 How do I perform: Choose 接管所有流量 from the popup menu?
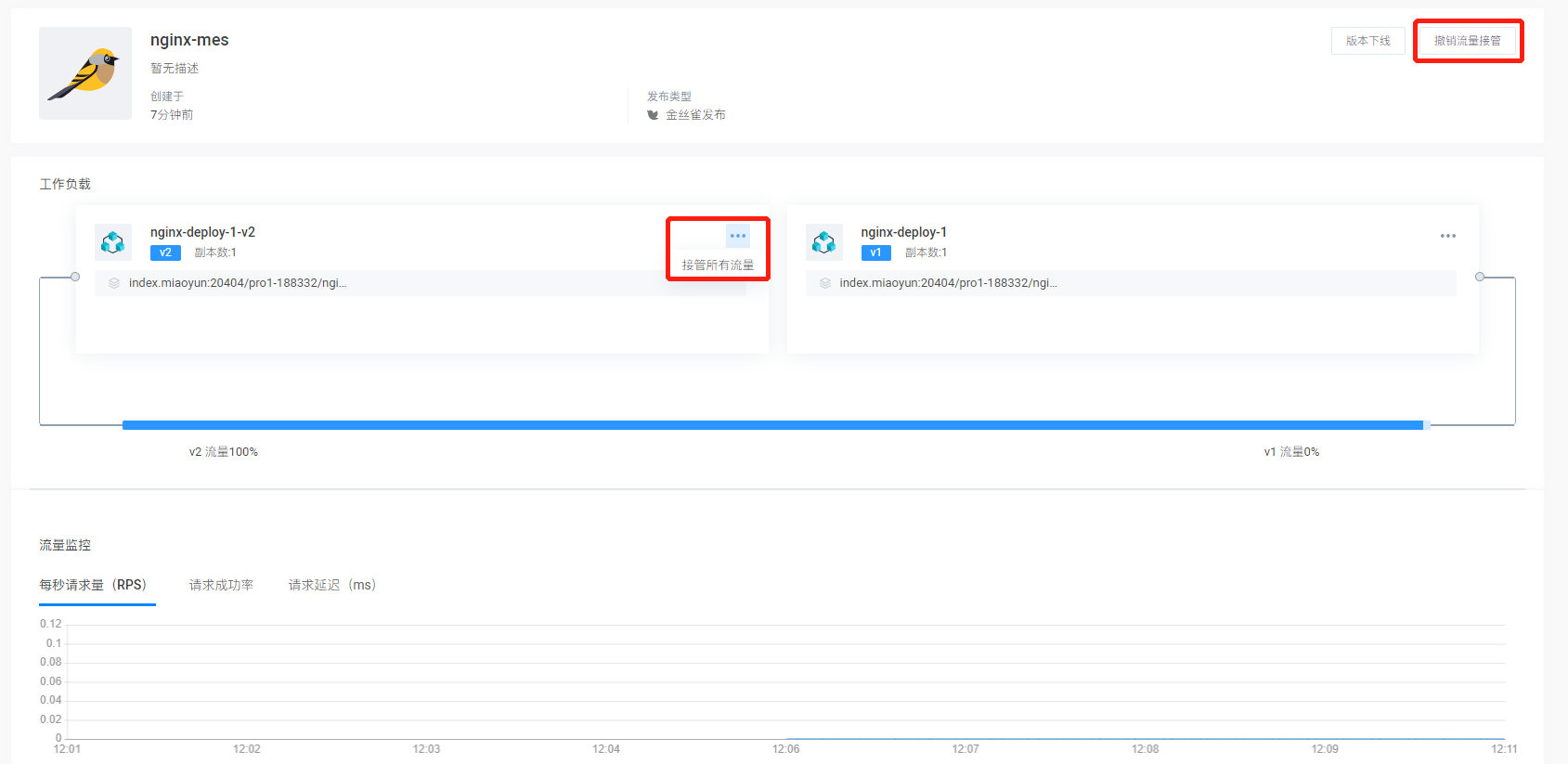(718, 265)
